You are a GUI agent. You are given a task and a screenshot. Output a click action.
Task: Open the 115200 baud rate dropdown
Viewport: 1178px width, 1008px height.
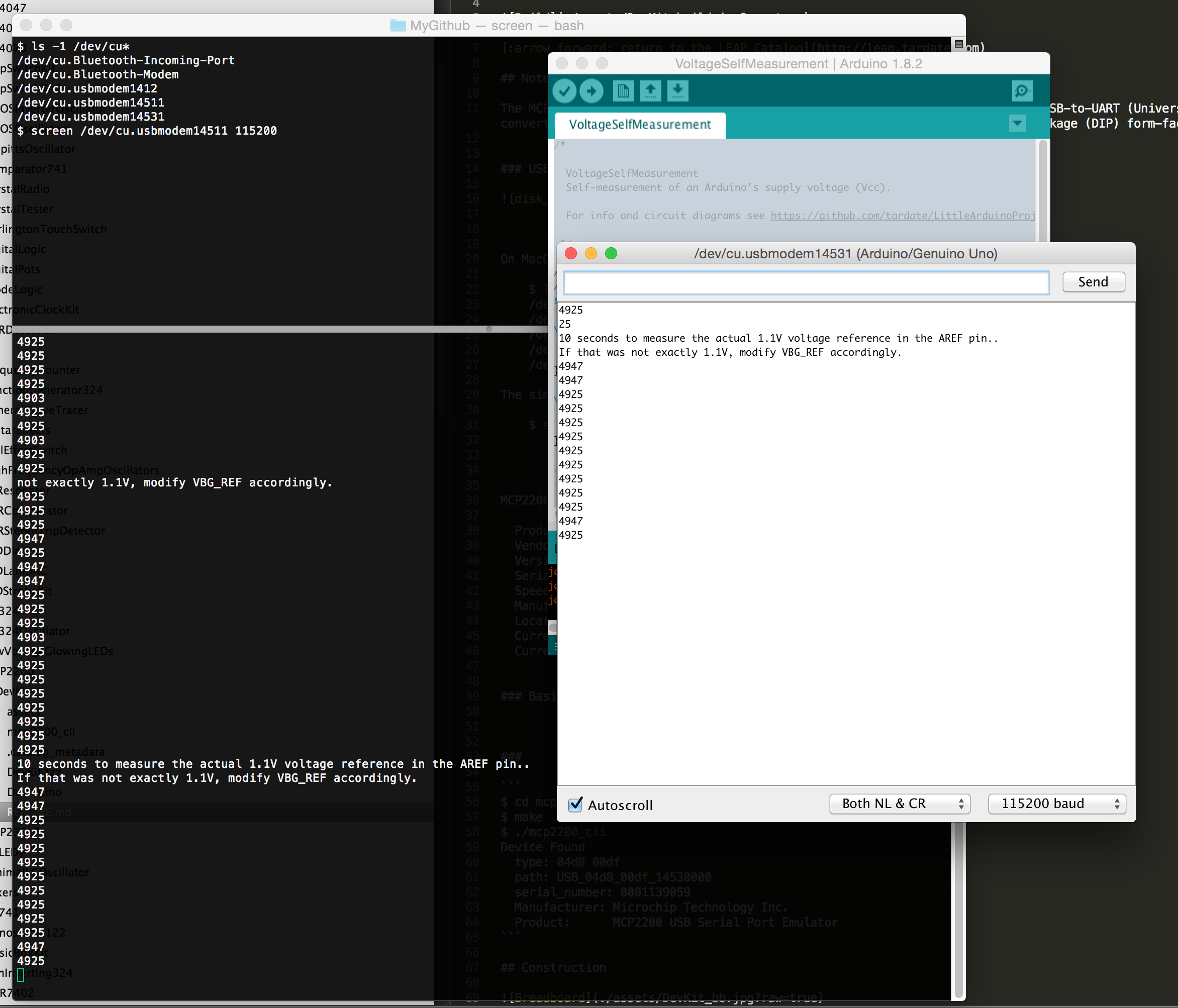click(x=1057, y=803)
